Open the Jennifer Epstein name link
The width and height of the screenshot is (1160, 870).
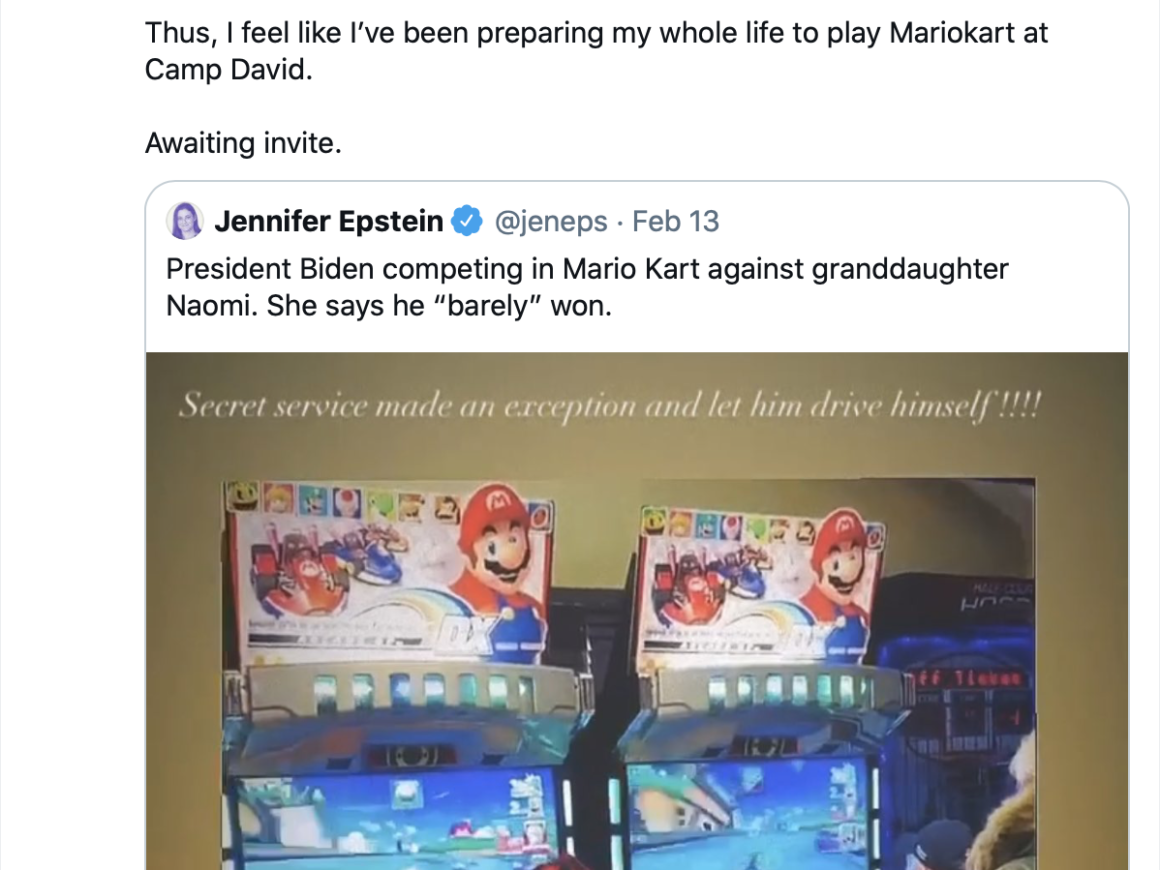coord(328,220)
